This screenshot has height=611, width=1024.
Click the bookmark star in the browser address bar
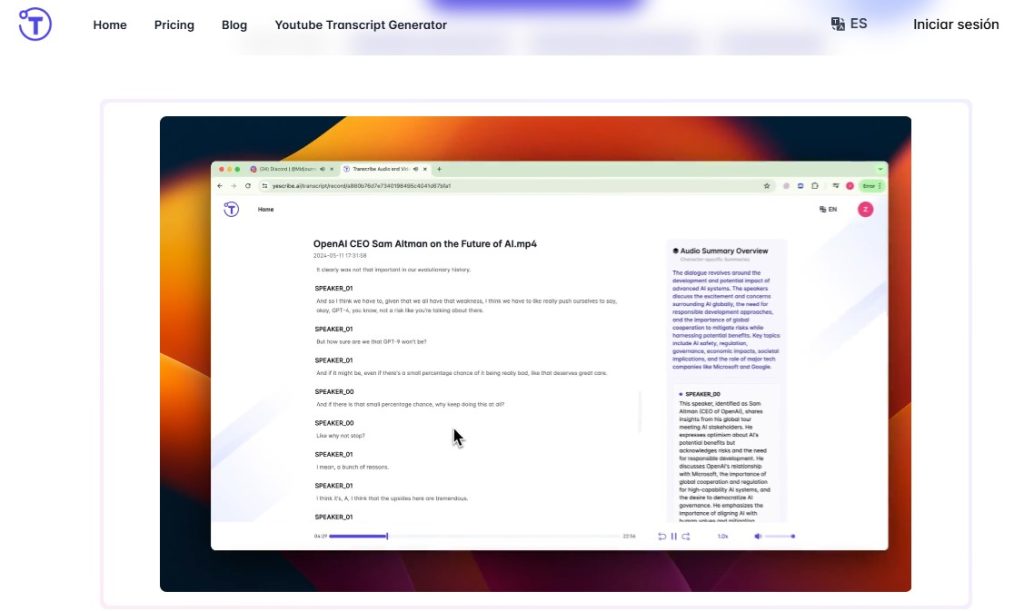pos(767,186)
